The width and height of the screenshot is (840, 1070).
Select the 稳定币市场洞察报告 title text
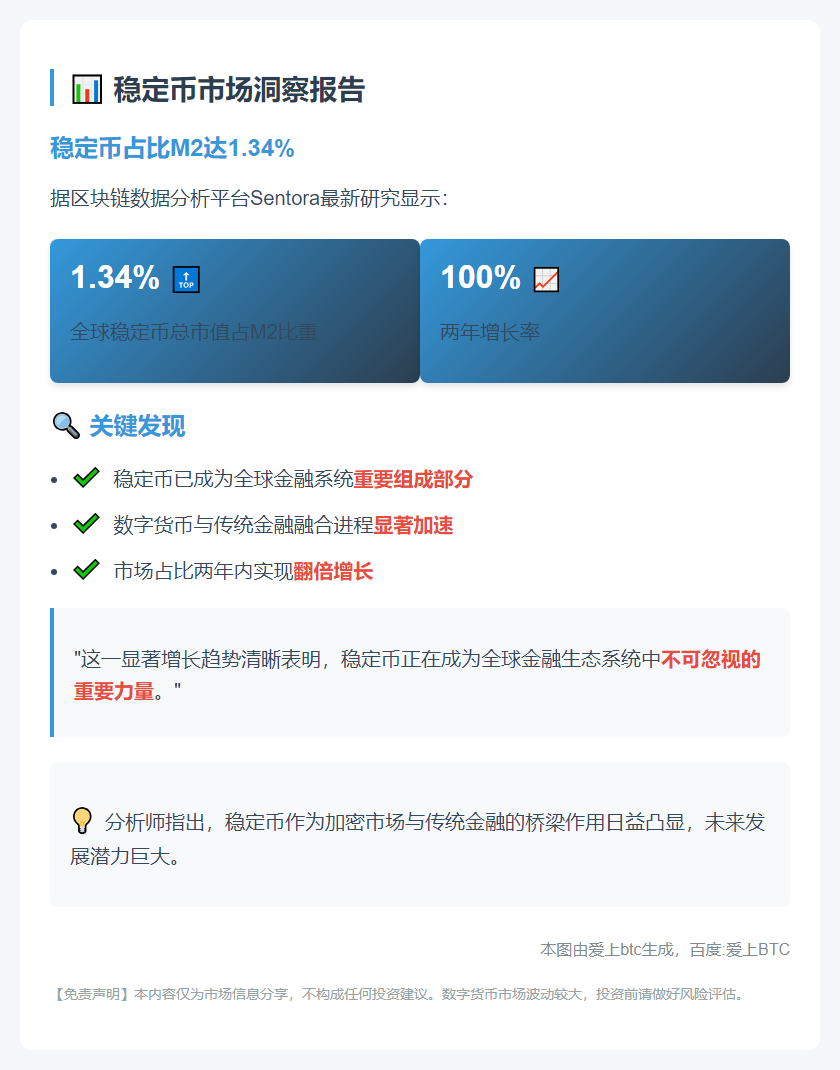pyautogui.click(x=239, y=90)
